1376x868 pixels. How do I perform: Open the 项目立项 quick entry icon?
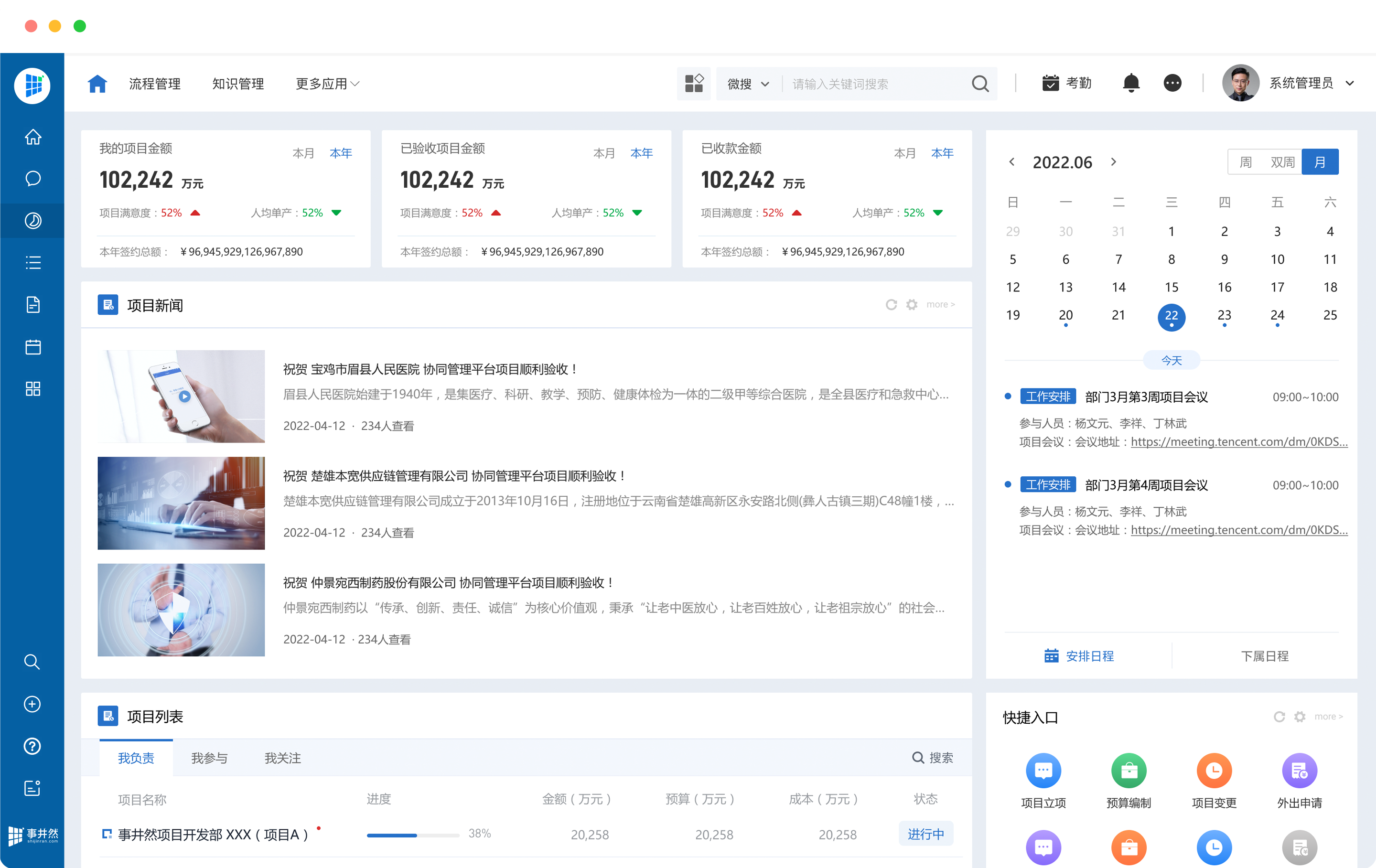pos(1043,770)
